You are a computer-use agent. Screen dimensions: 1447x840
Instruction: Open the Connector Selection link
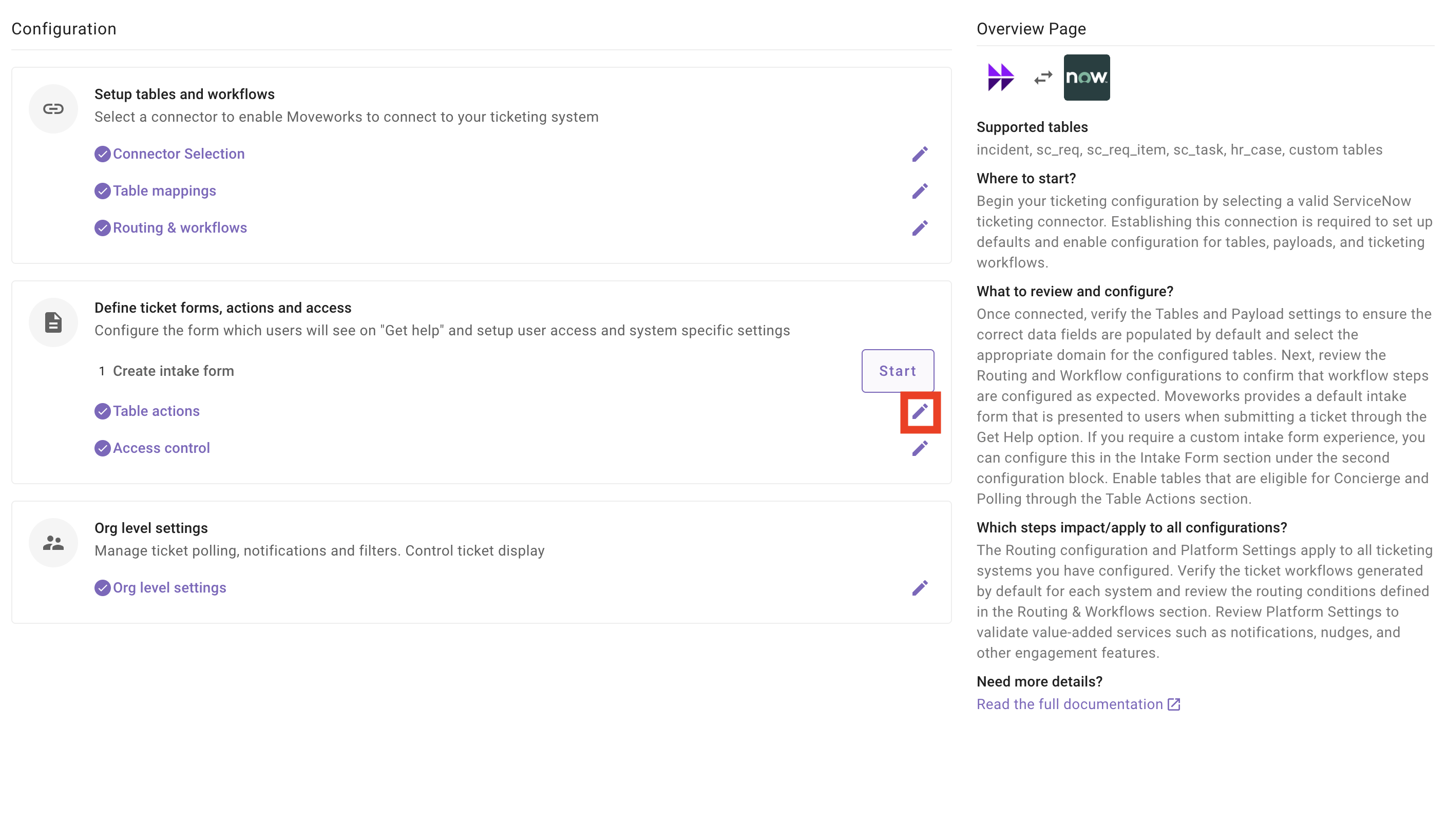[x=178, y=154]
